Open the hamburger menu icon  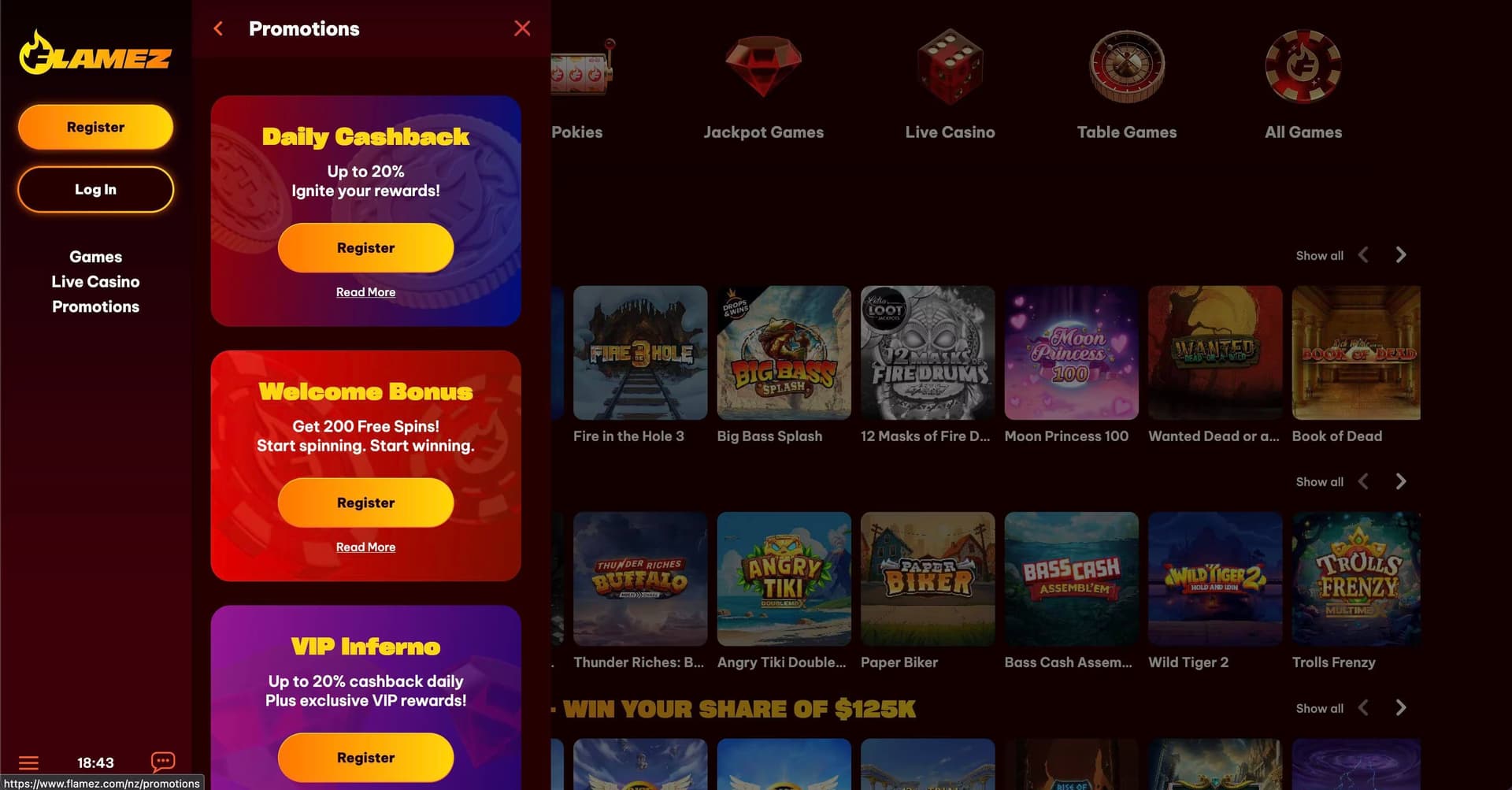(x=28, y=762)
